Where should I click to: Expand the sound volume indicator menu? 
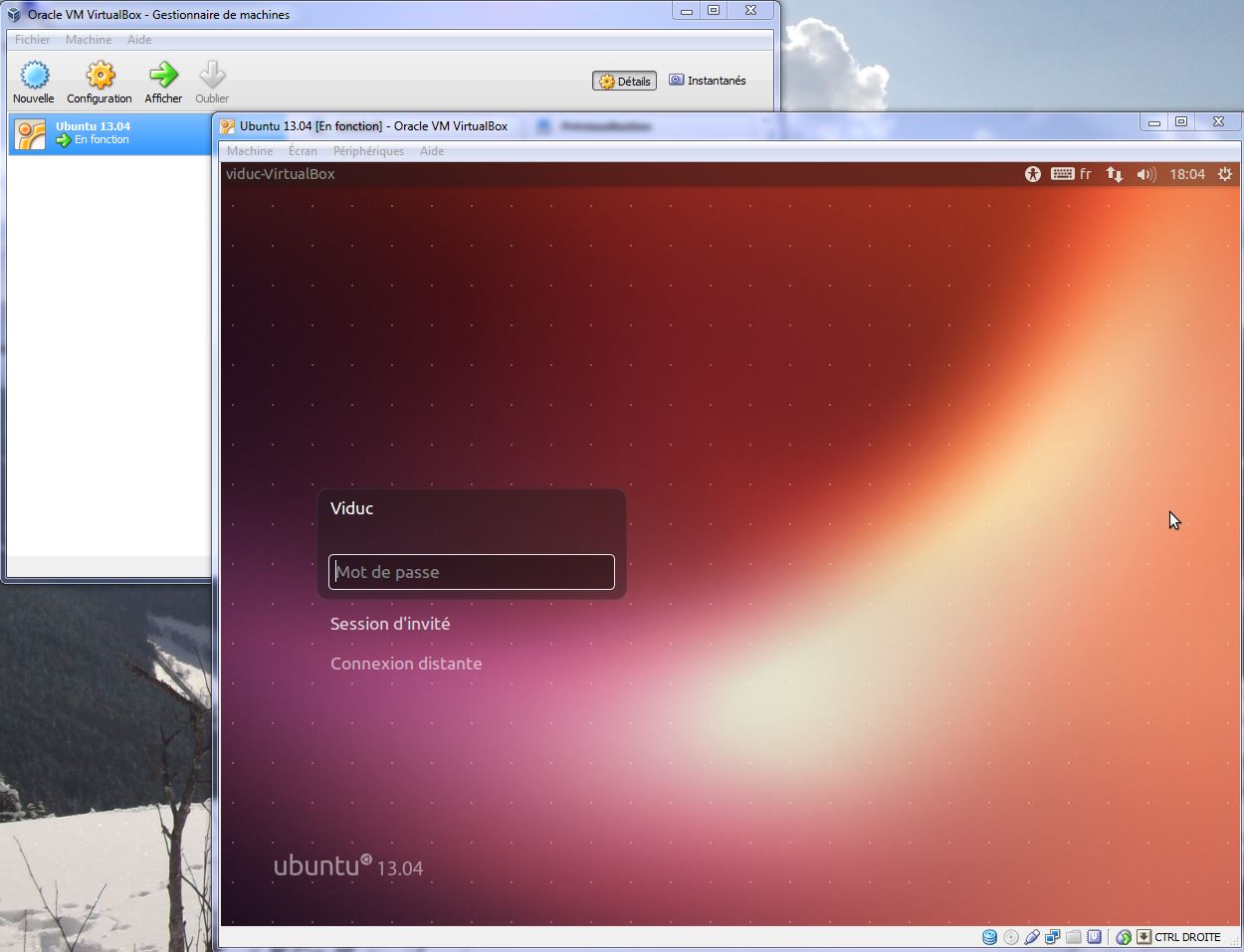coord(1145,174)
